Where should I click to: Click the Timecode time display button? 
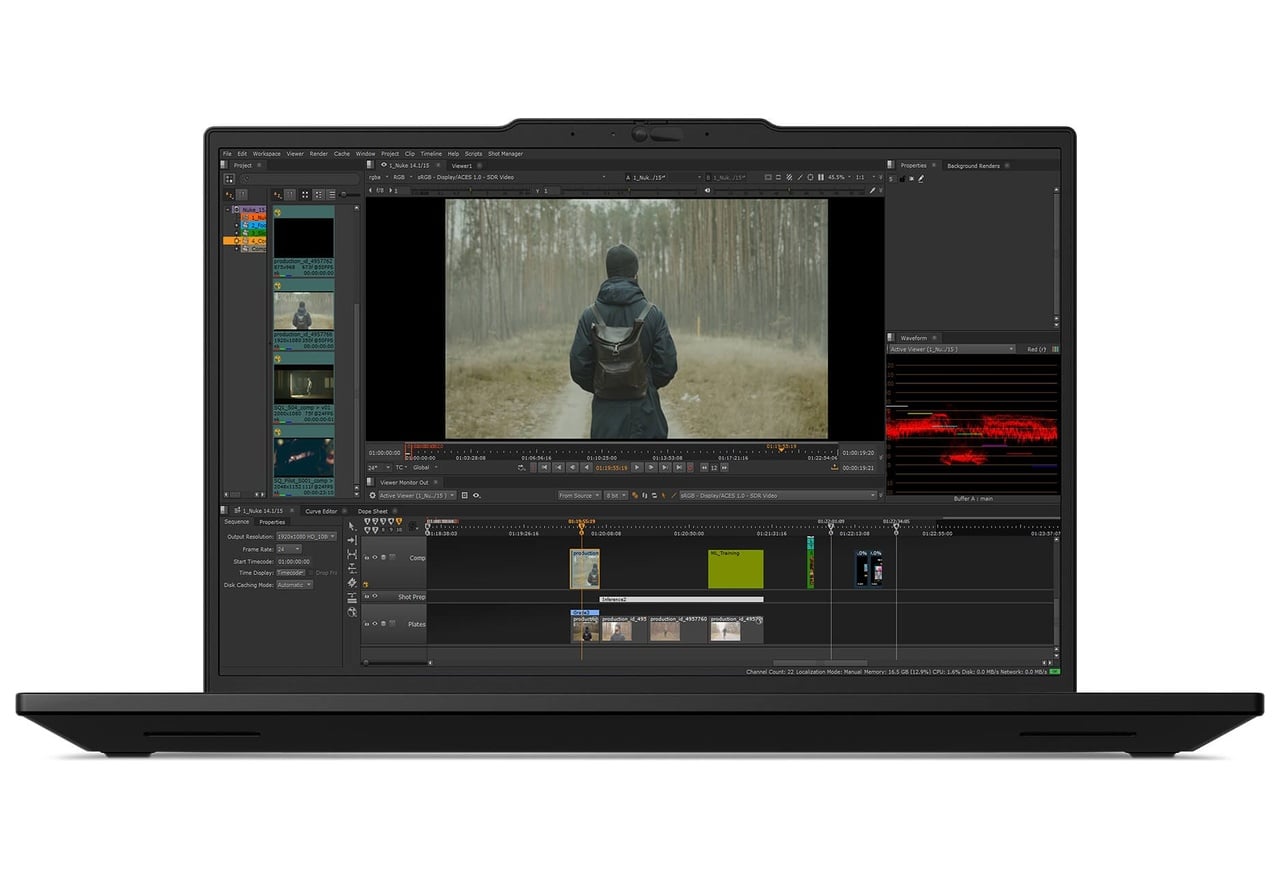[289, 573]
